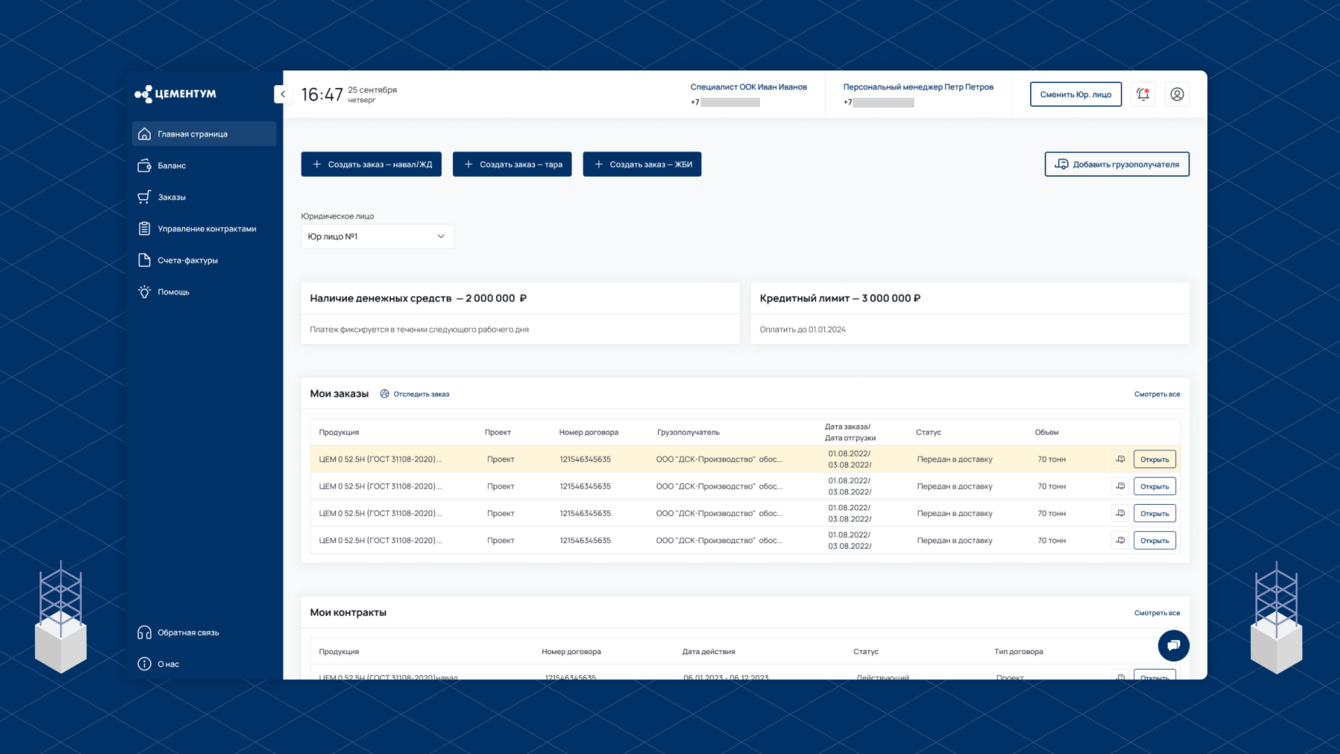The height and width of the screenshot is (754, 1340).
Task: Click Открыть in the highlighted order row
Action: 1155,459
